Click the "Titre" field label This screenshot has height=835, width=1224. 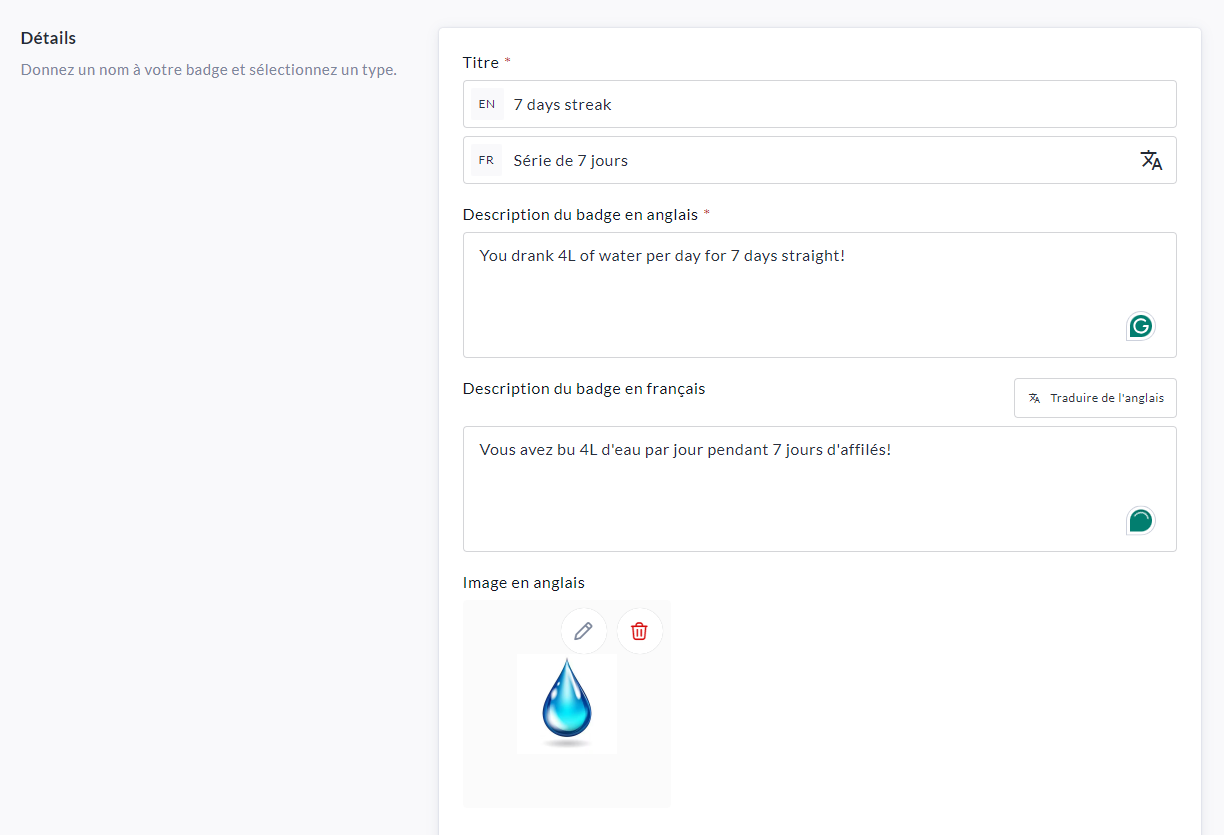481,63
